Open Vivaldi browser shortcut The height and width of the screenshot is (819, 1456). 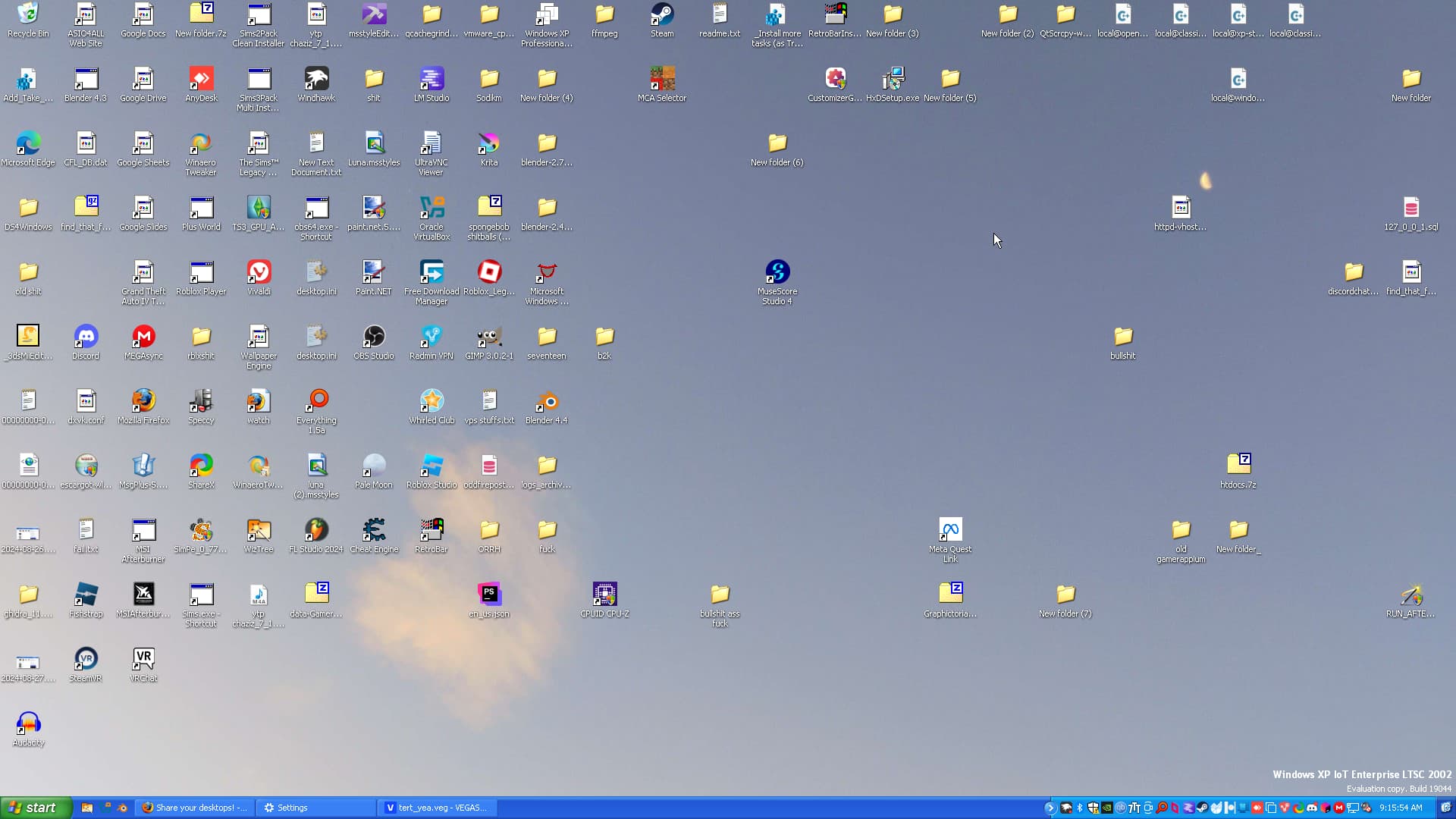259,278
